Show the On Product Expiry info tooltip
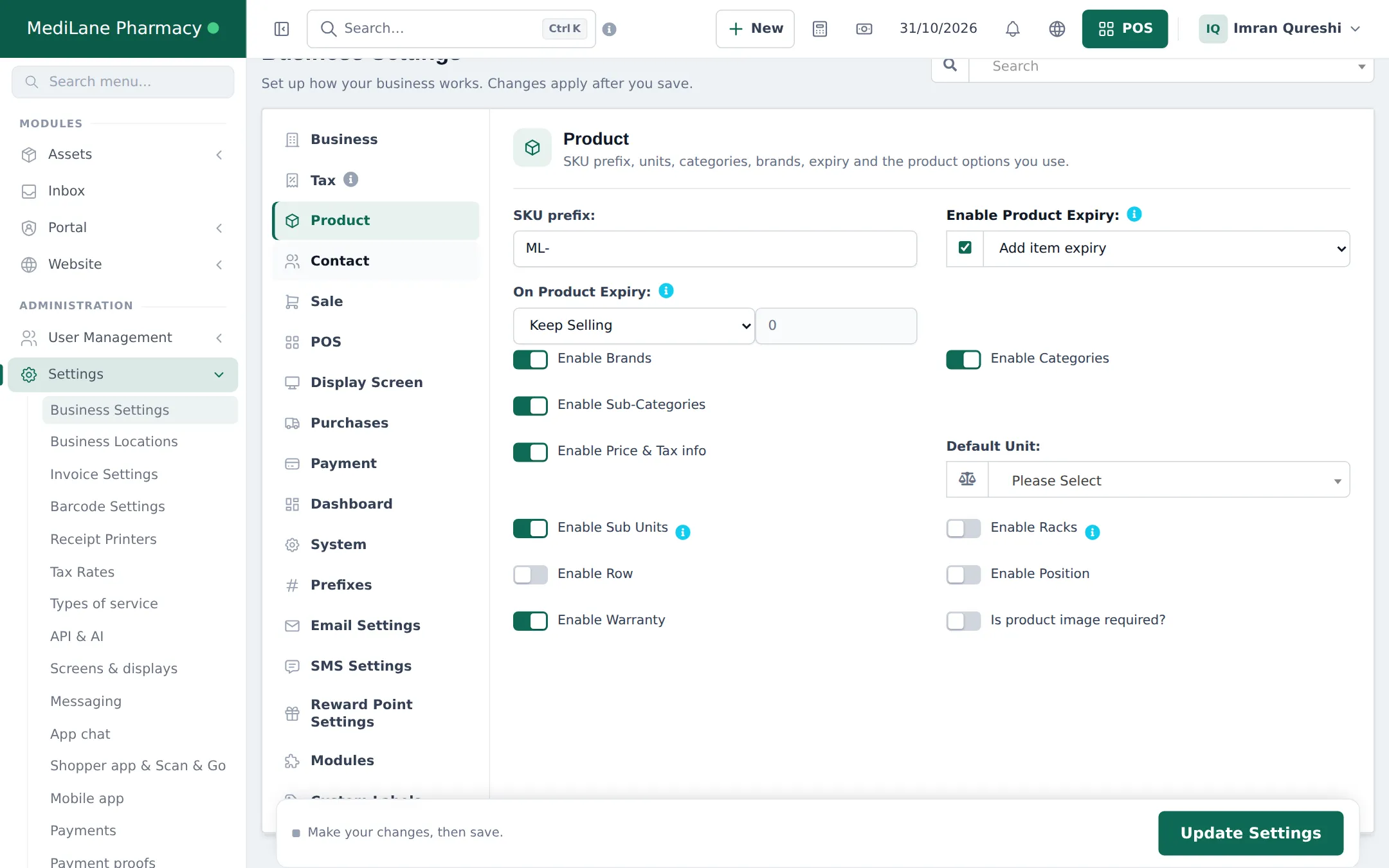The image size is (1389, 868). pyautogui.click(x=666, y=291)
